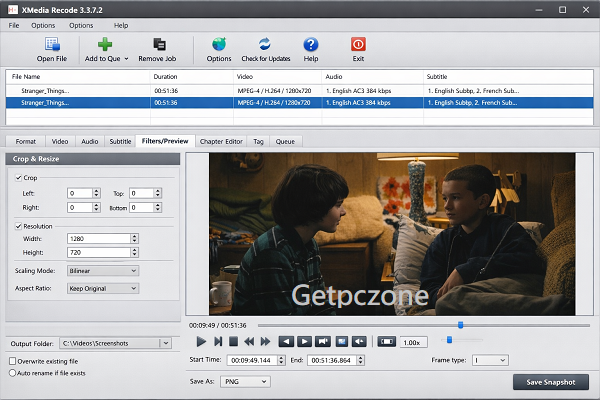Expand the Output Folder path dropdown
Viewport: 600px width, 400px height.
[x=166, y=343]
